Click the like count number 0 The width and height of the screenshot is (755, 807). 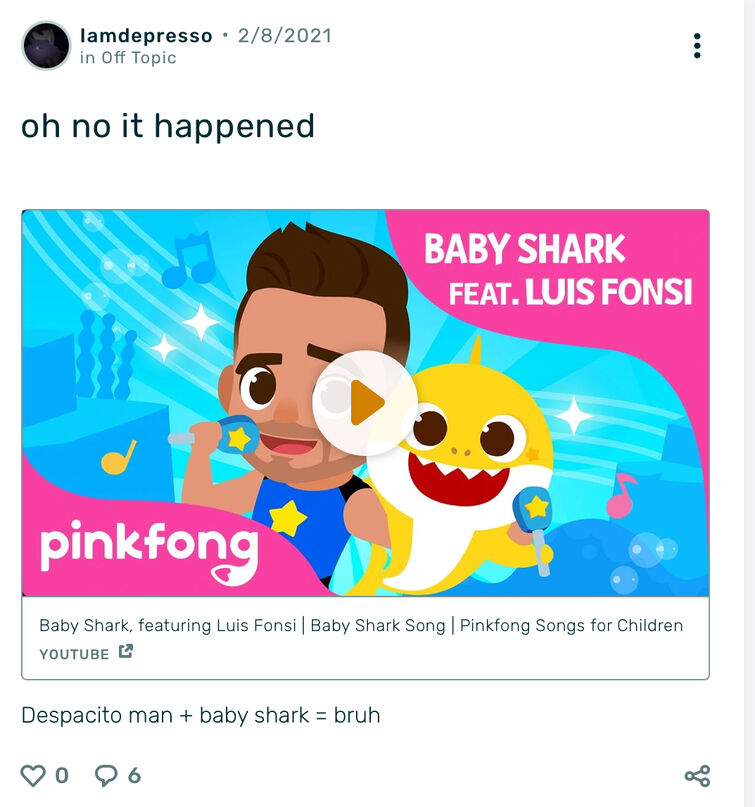(x=62, y=776)
